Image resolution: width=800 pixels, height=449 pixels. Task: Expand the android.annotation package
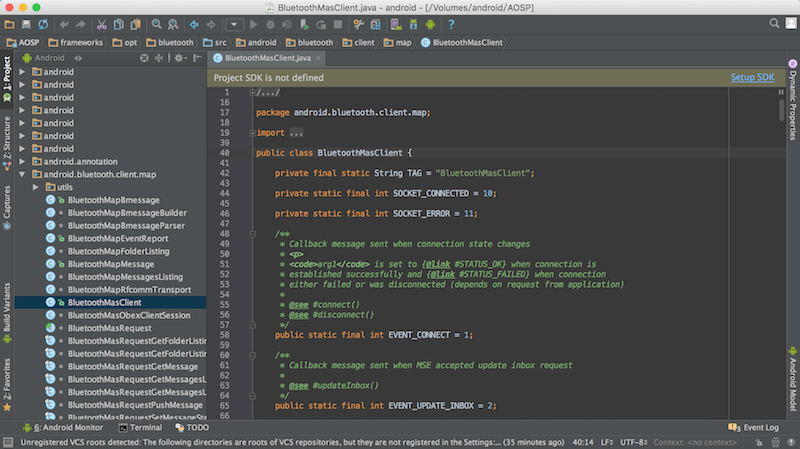[x=22, y=161]
